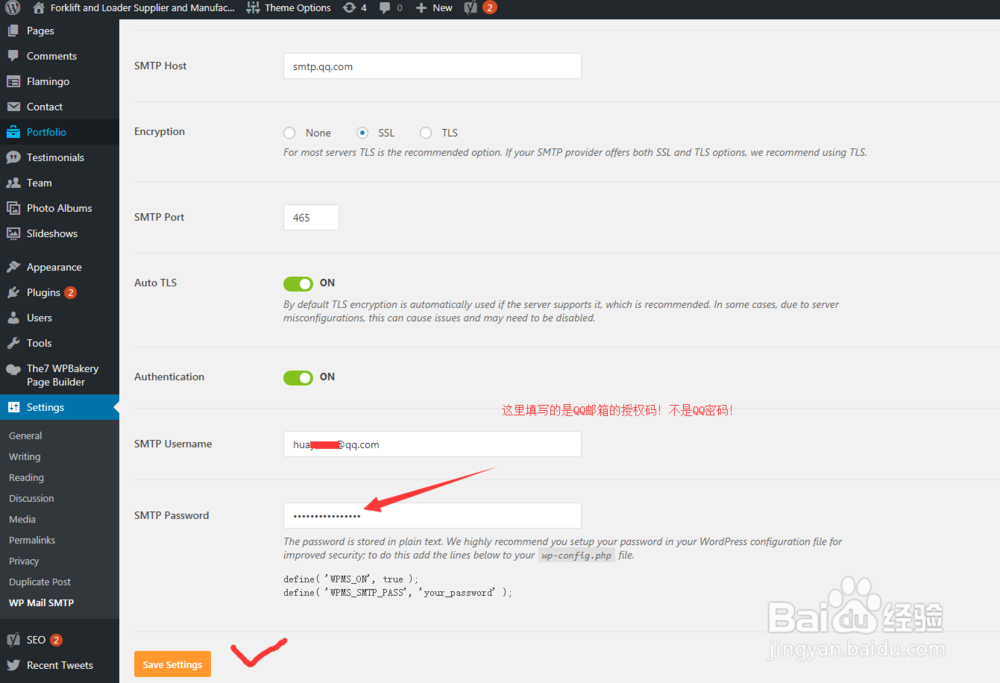The image size is (1000, 683).
Task: Click the wp-config.php code text
Action: click(x=577, y=555)
